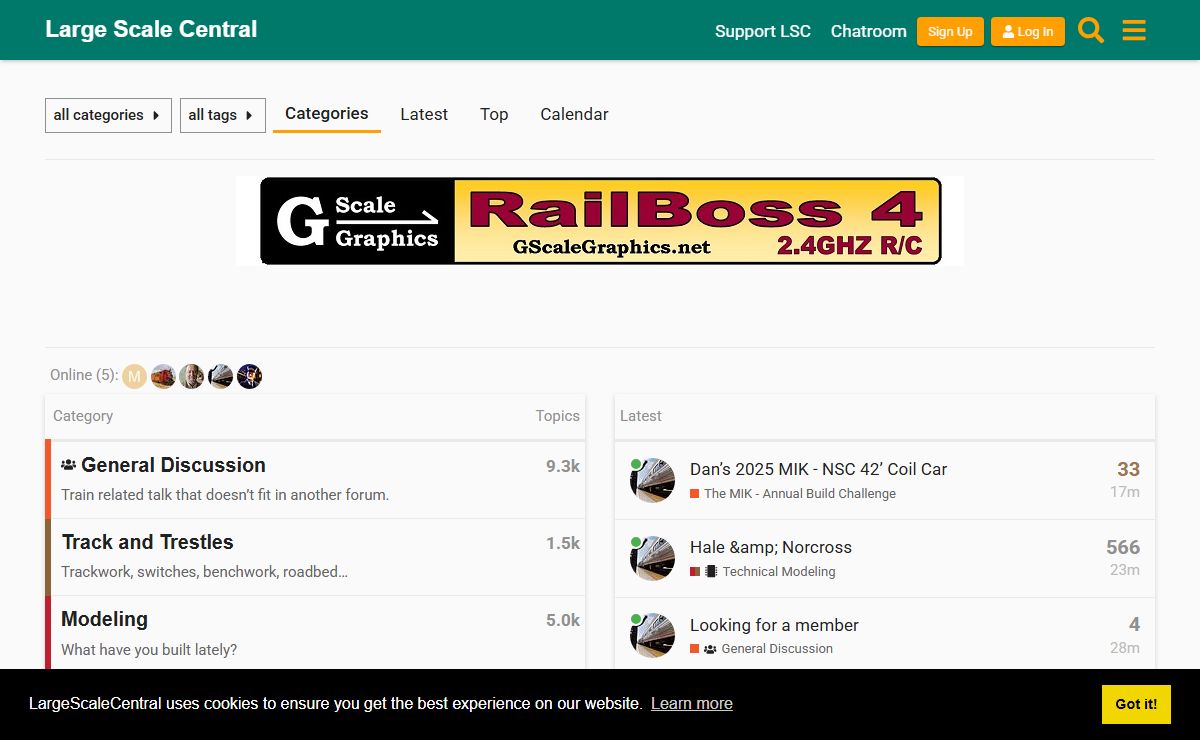Image resolution: width=1200 pixels, height=740 pixels.
Task: Click the RailBoss 4 banner advertisement
Action: (600, 221)
